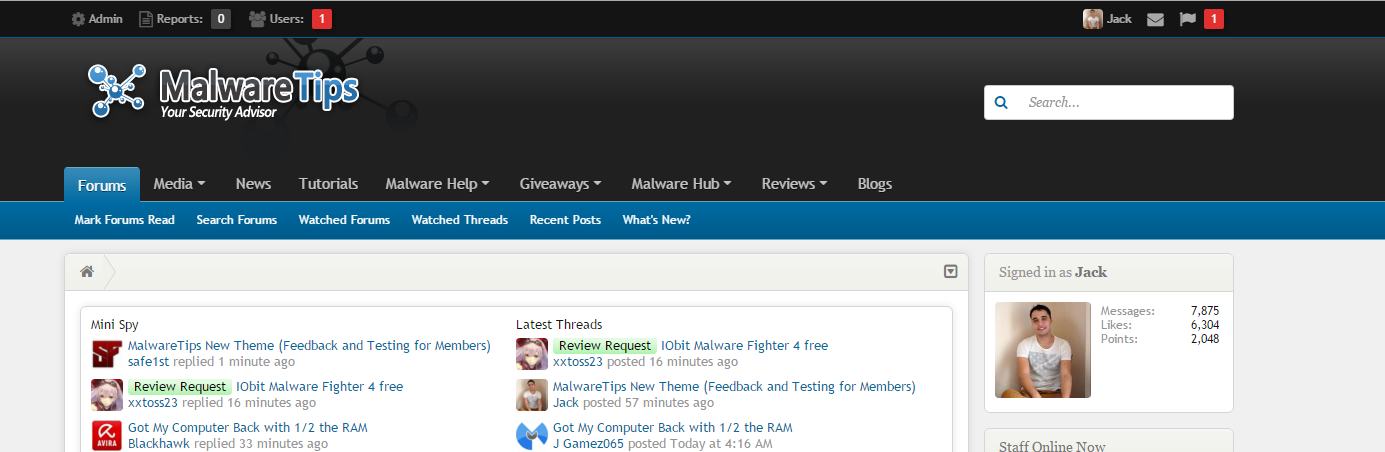Click Search Forums link
The image size is (1385, 452).
(x=236, y=220)
